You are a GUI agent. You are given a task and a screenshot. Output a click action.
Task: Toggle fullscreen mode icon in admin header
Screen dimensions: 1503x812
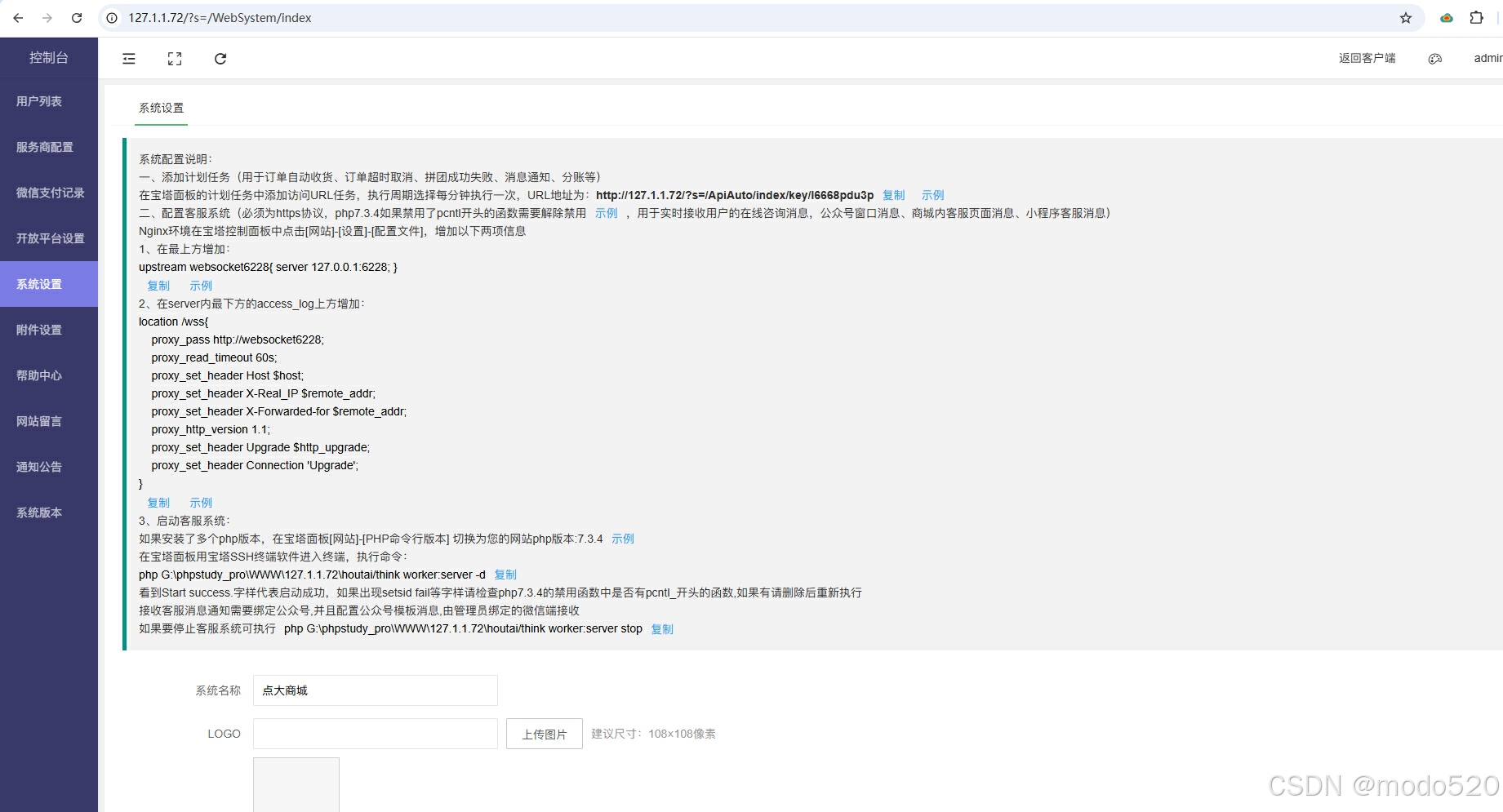(x=175, y=59)
